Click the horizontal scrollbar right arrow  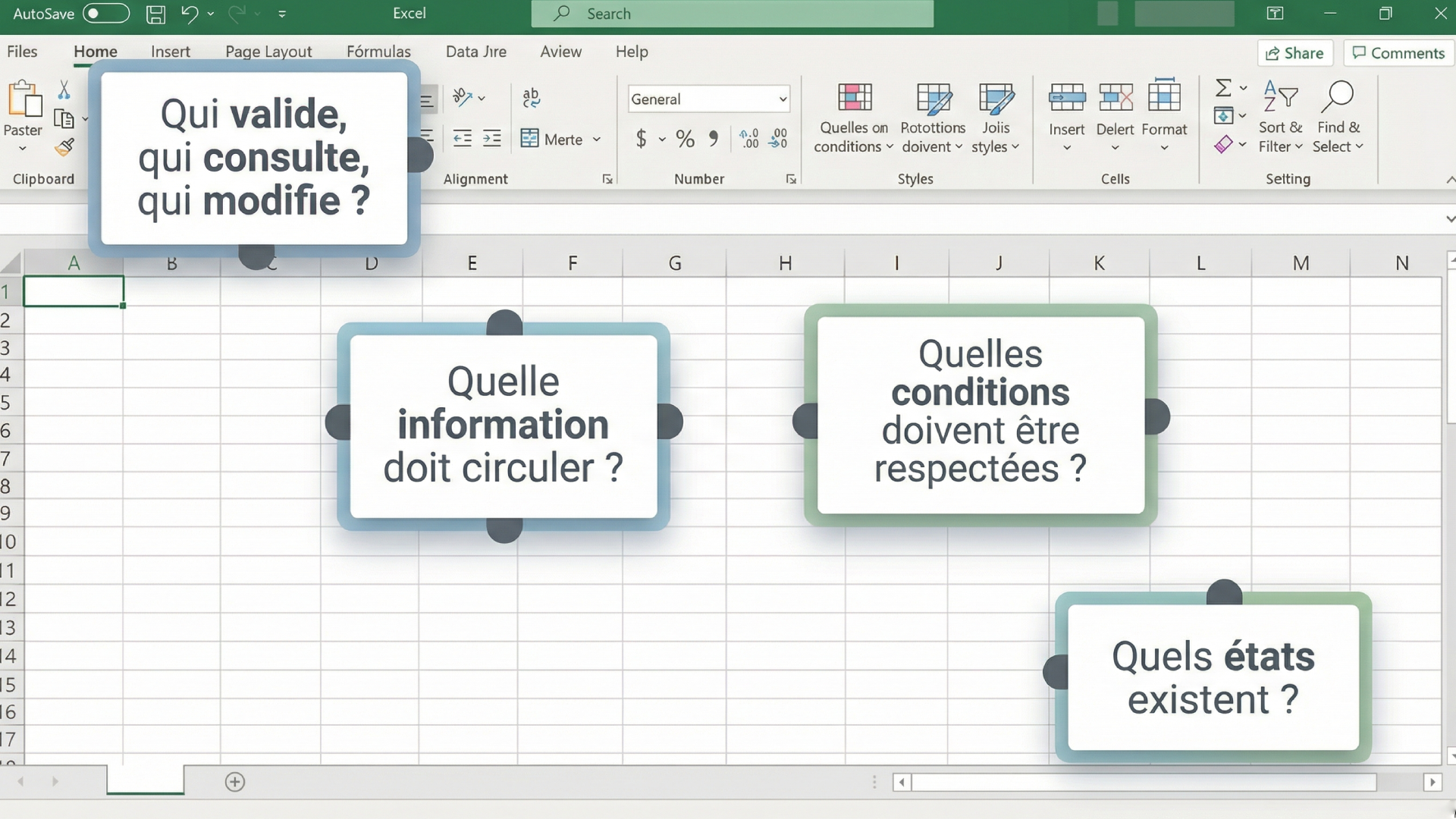click(x=1432, y=782)
